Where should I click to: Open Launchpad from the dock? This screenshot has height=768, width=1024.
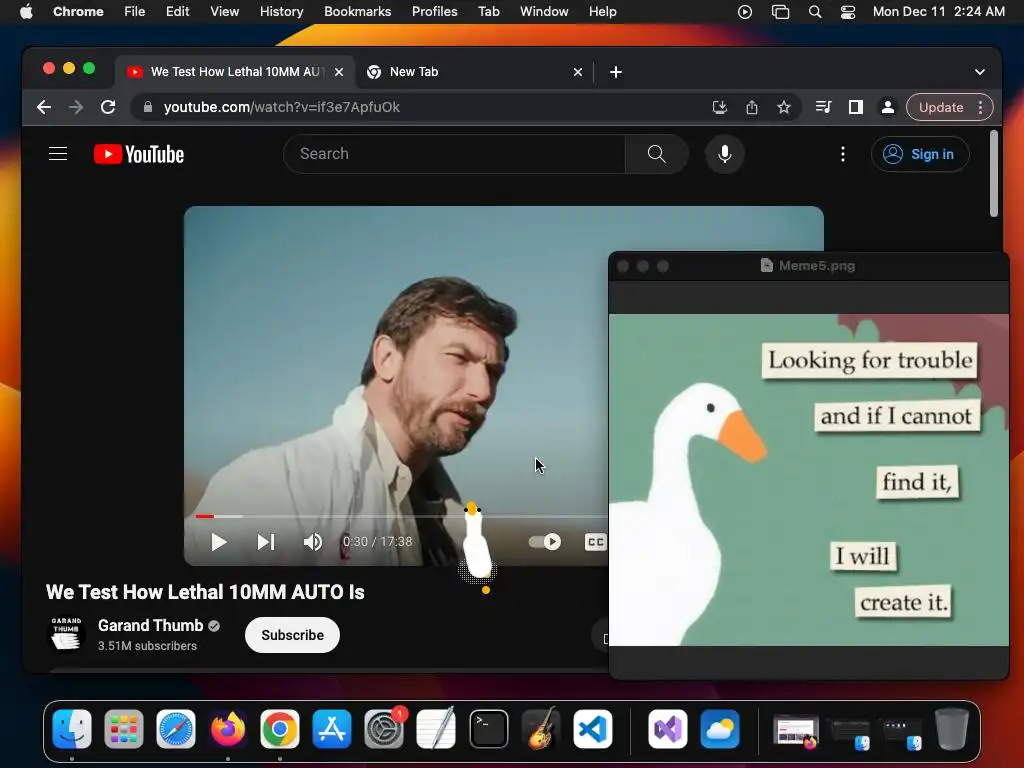click(123, 729)
